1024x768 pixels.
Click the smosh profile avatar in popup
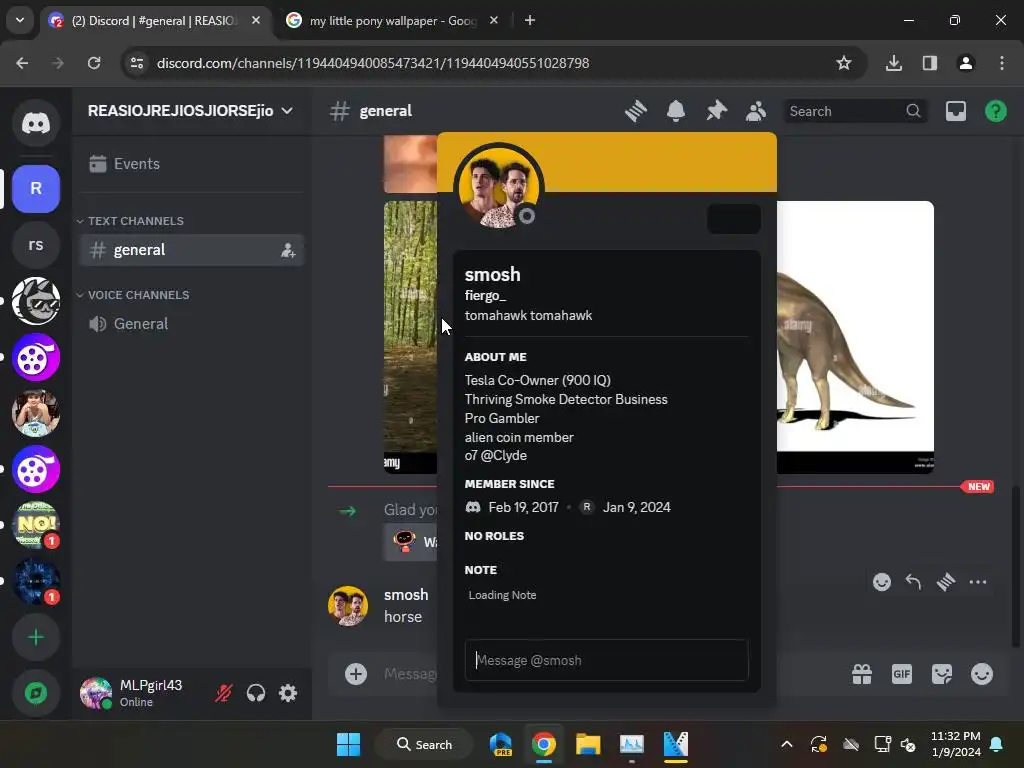(x=499, y=187)
